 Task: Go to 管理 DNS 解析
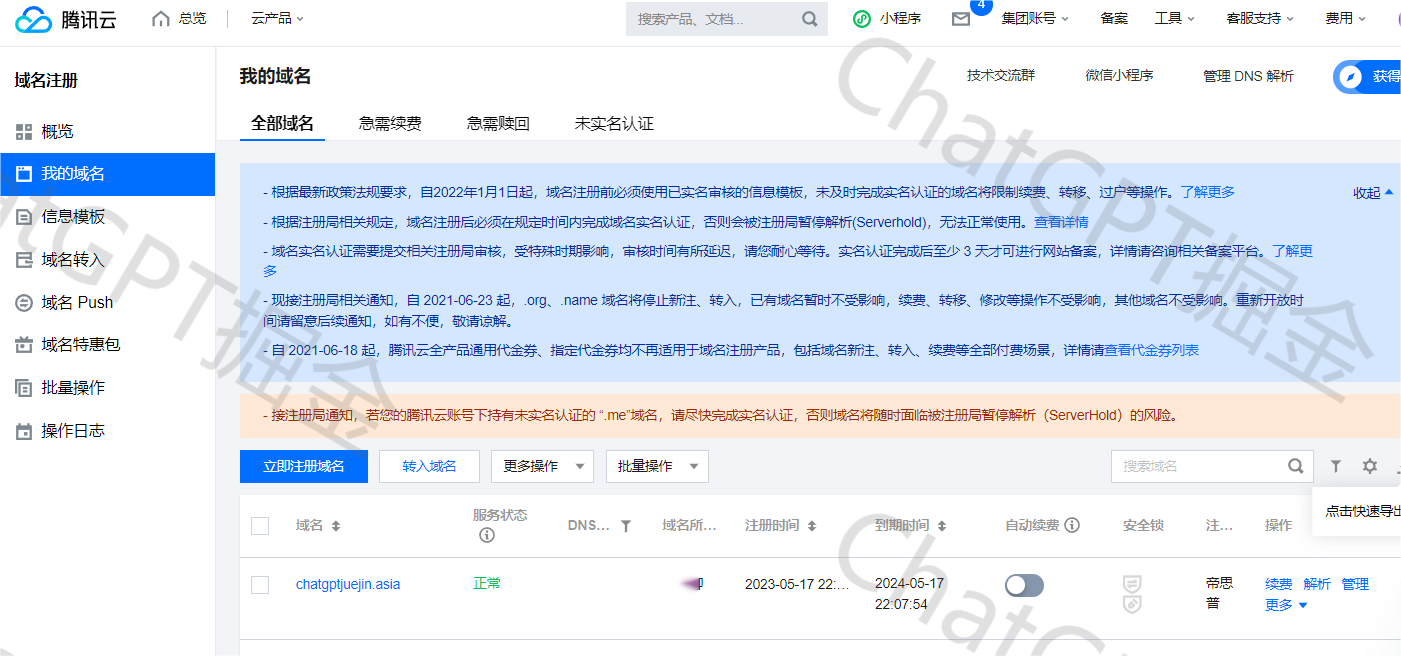pos(1248,76)
